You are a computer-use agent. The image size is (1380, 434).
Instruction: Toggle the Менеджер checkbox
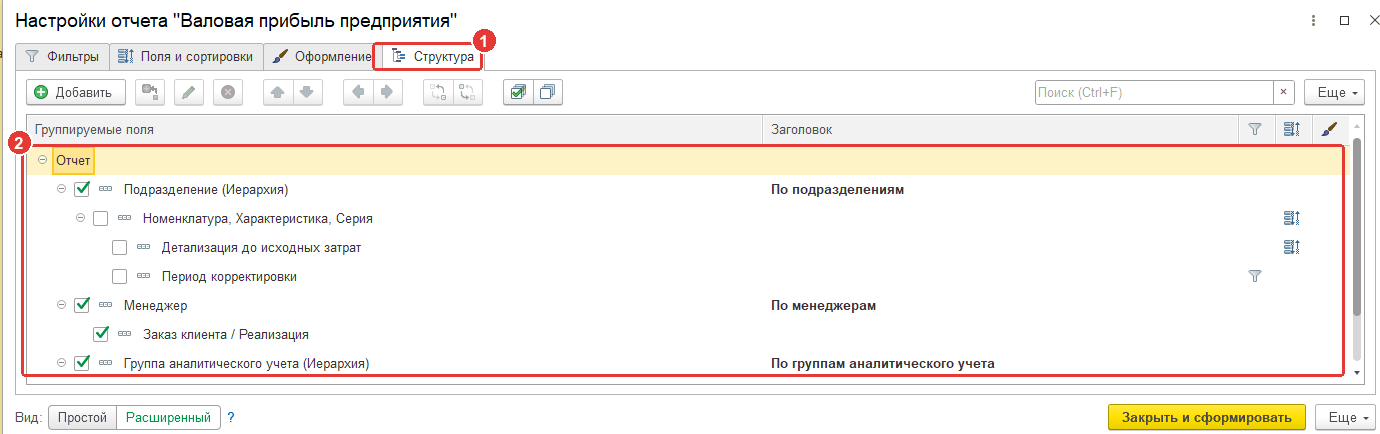[82, 305]
